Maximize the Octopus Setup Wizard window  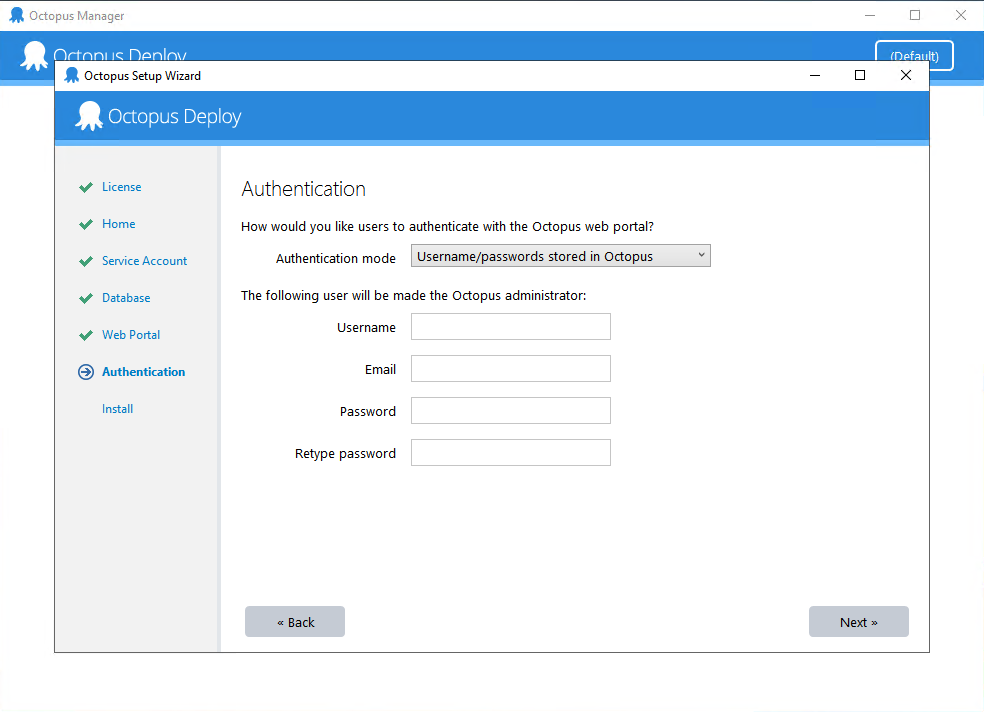pos(860,75)
